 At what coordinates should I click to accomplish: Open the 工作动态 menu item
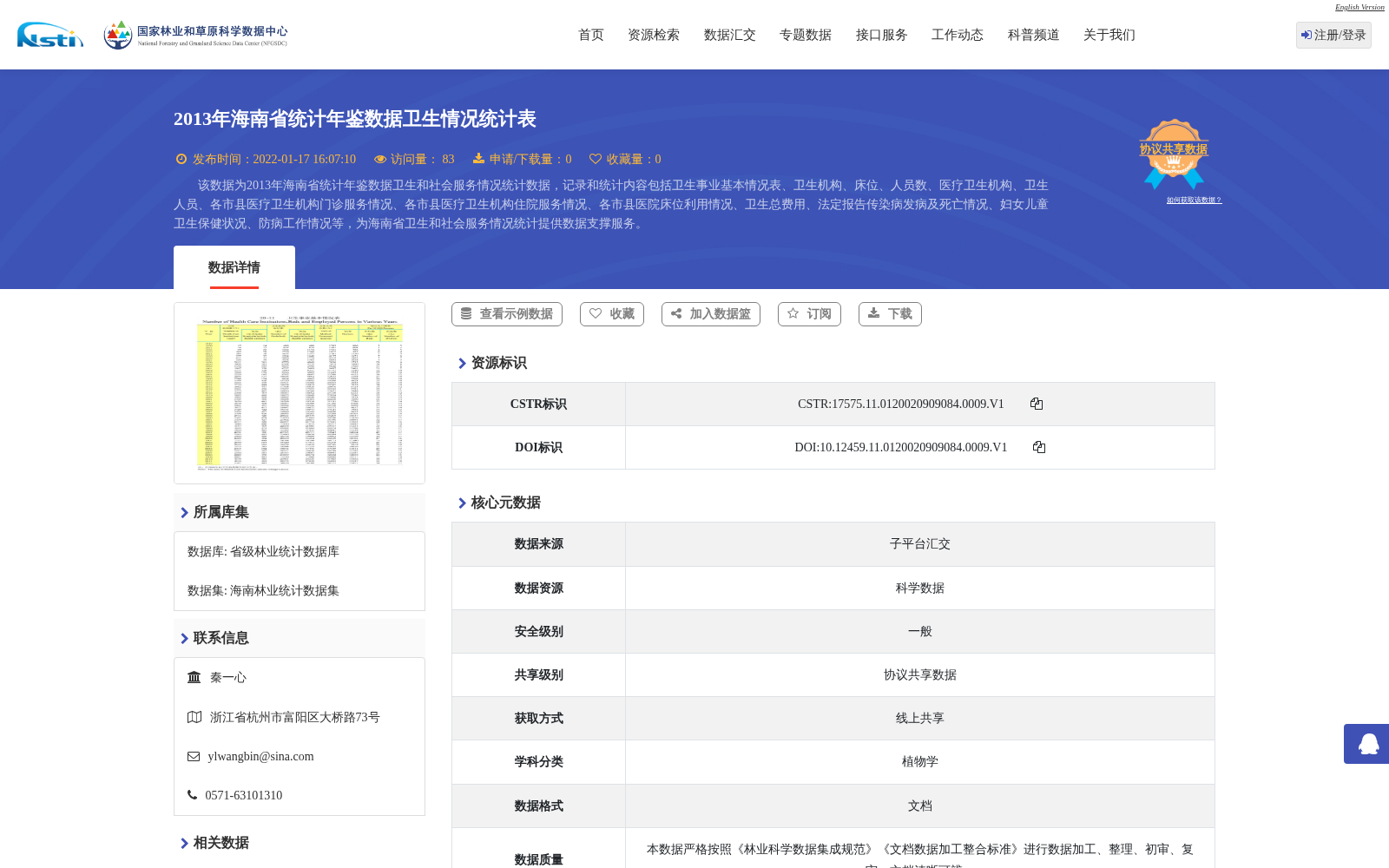[958, 35]
